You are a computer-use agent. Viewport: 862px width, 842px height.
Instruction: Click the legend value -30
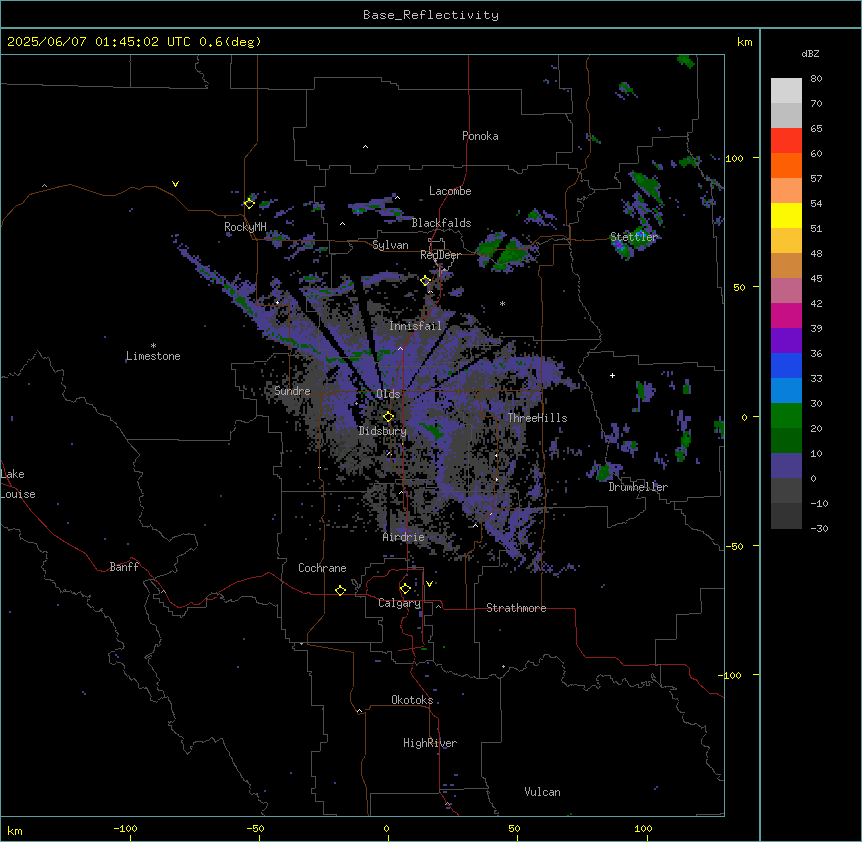tap(819, 529)
